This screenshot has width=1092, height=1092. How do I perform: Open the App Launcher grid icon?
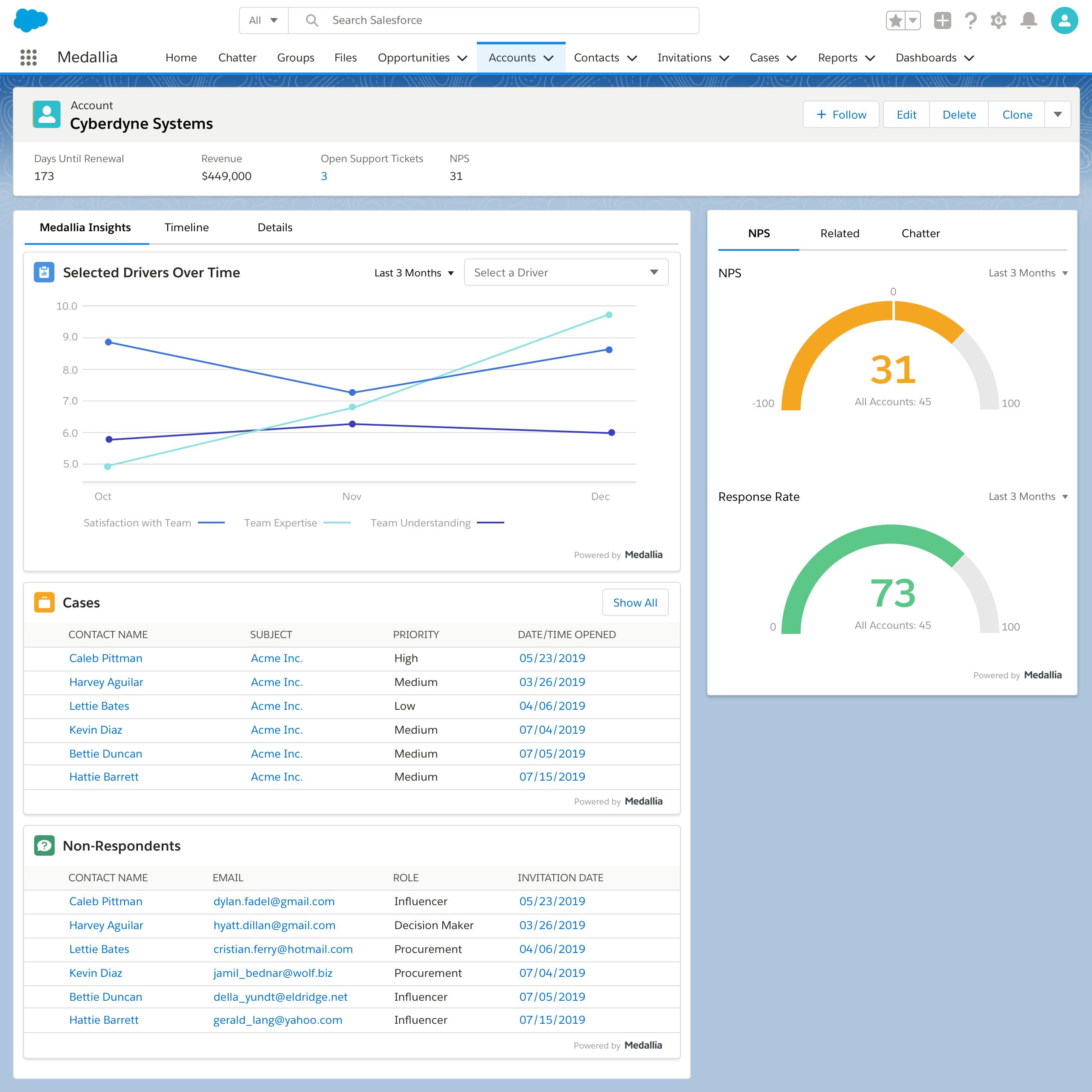click(28, 57)
